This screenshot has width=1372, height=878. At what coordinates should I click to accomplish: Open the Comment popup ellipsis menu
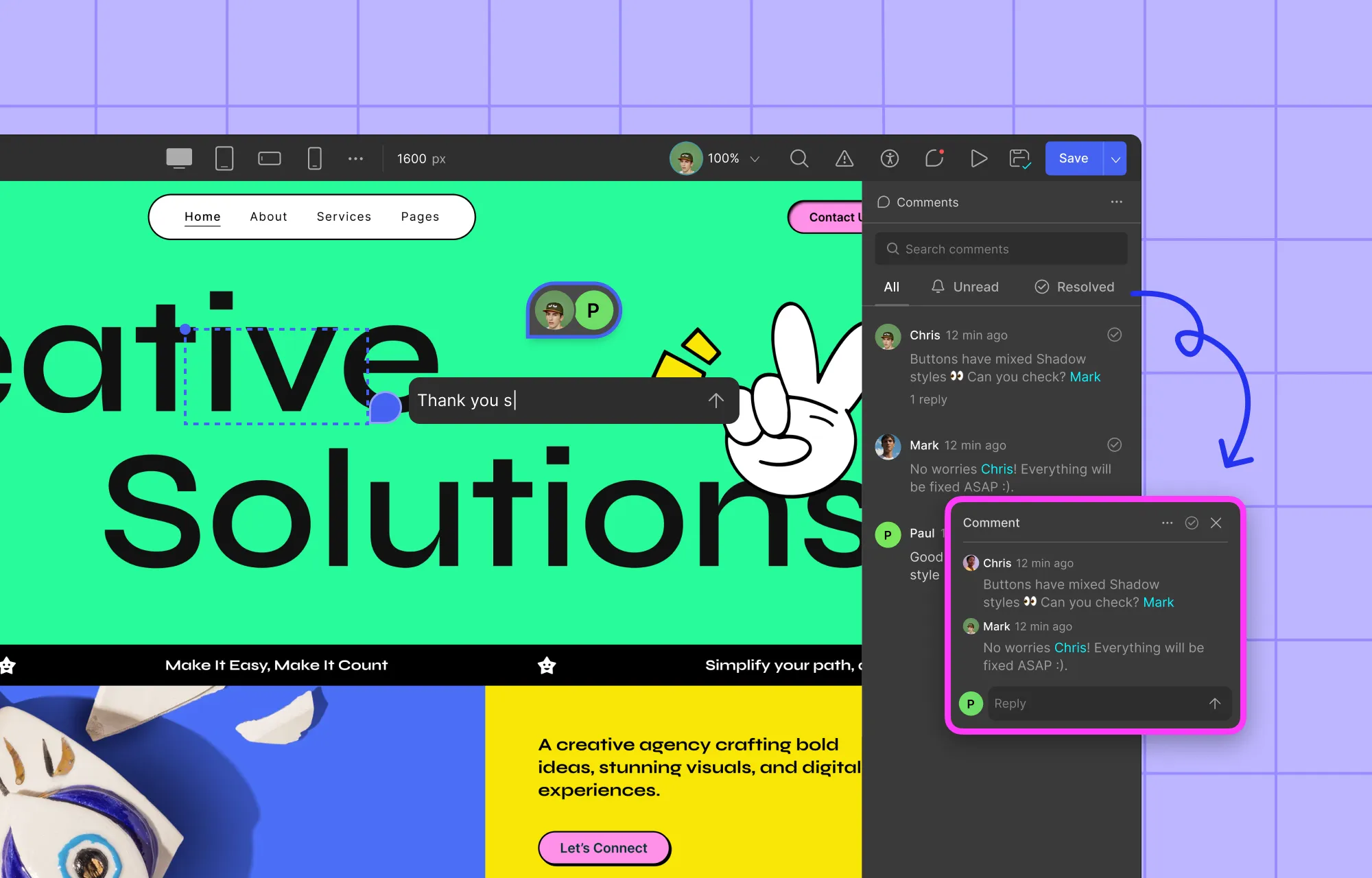tap(1167, 523)
